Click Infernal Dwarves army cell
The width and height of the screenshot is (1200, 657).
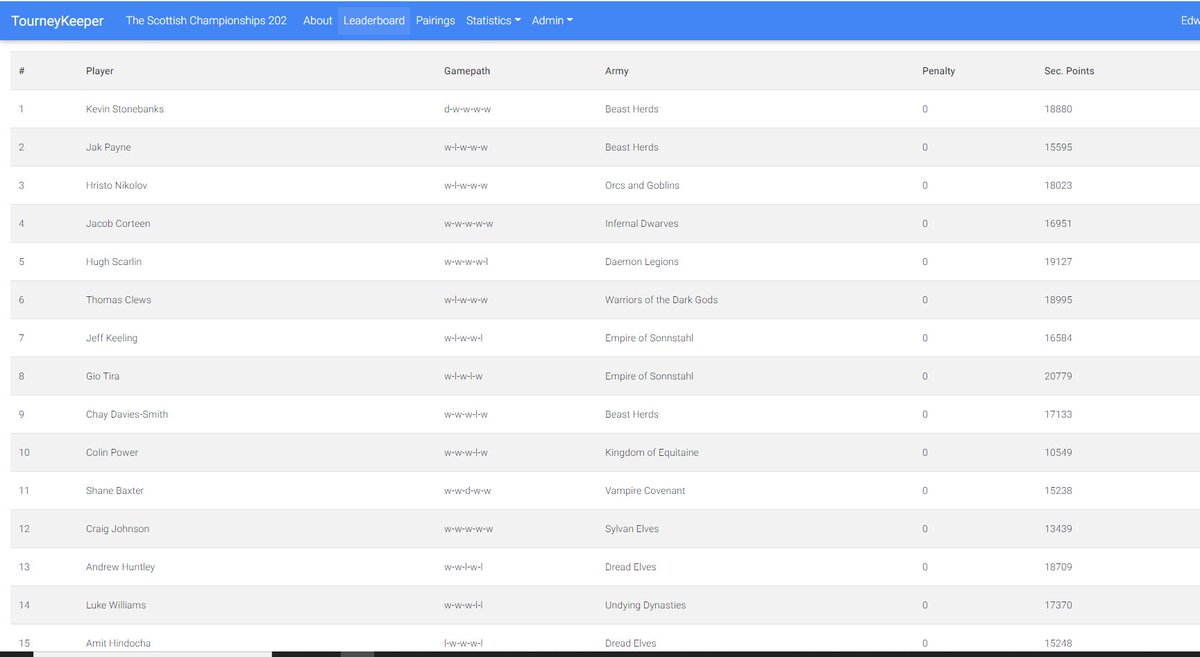[644, 223]
